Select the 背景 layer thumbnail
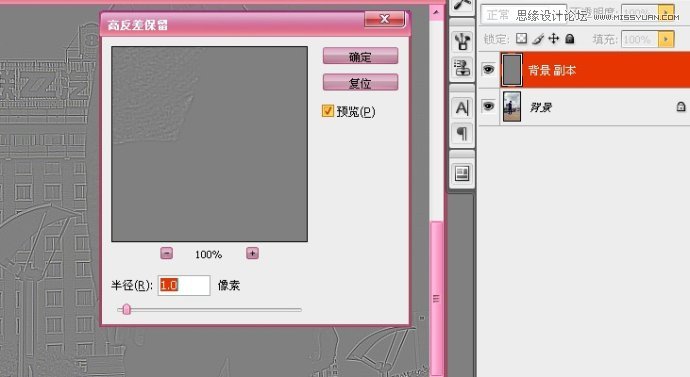 coord(512,106)
